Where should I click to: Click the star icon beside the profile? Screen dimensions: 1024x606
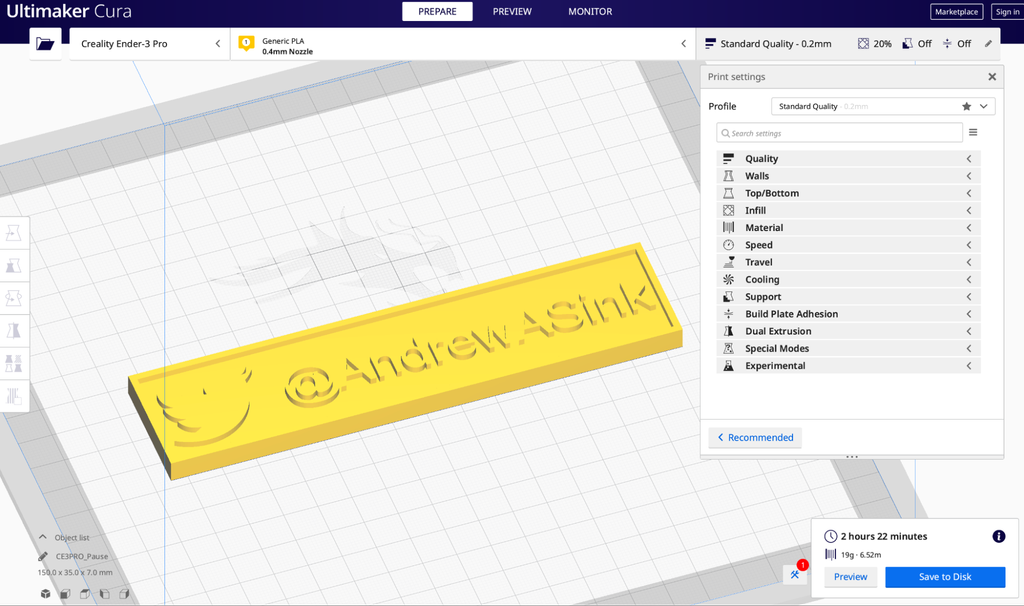pyautogui.click(x=967, y=106)
